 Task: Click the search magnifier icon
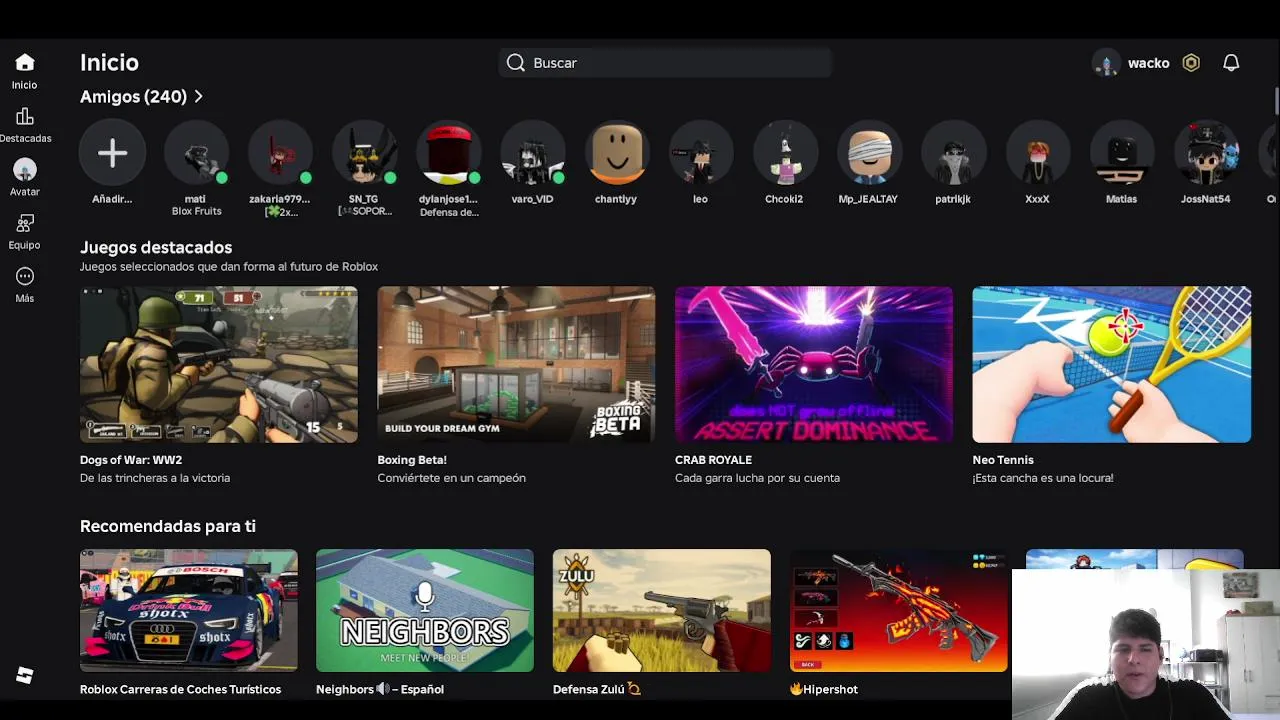pyautogui.click(x=515, y=63)
